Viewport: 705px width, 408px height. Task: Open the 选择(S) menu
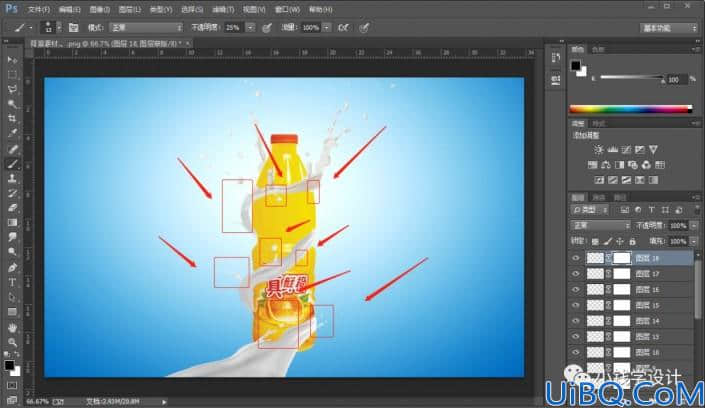(192, 9)
